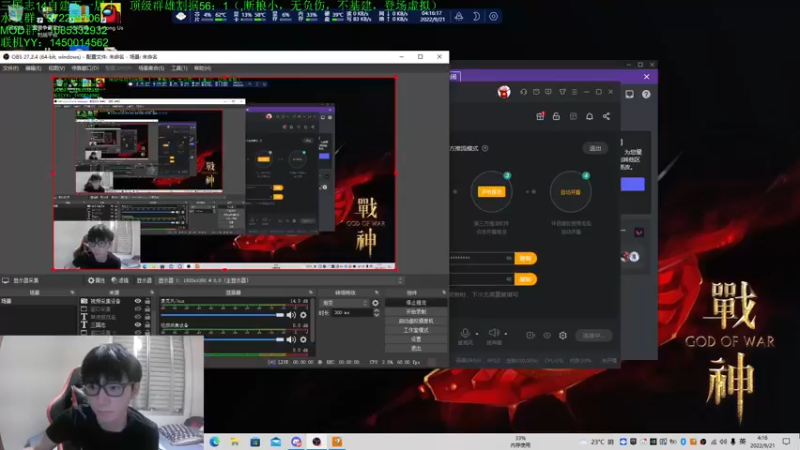
Task: Toggle lock of the second source row
Action: 147,309
